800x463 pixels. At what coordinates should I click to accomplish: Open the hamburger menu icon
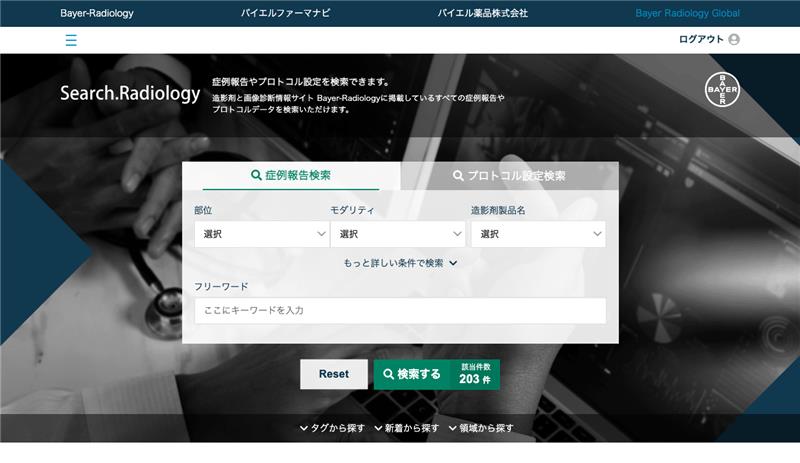click(x=71, y=40)
